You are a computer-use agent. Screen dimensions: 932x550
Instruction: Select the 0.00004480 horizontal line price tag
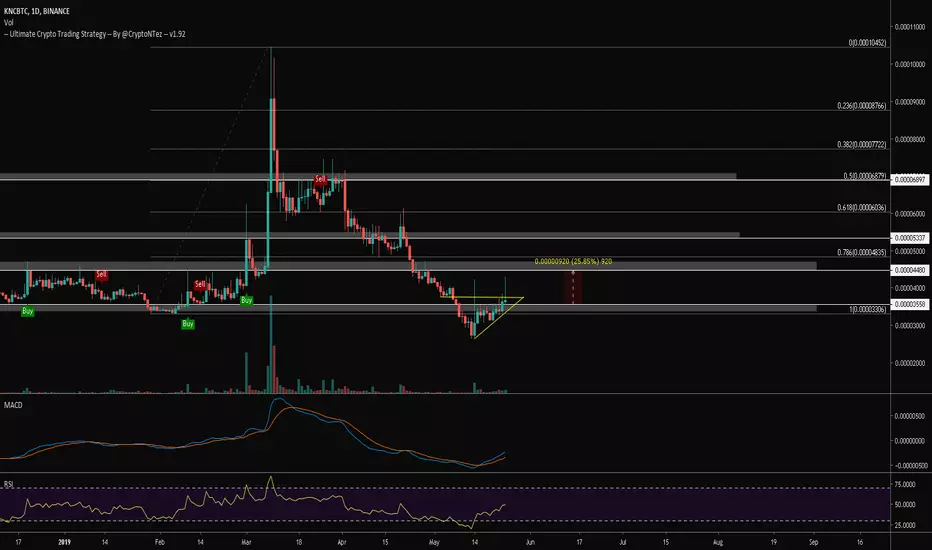click(x=910, y=270)
